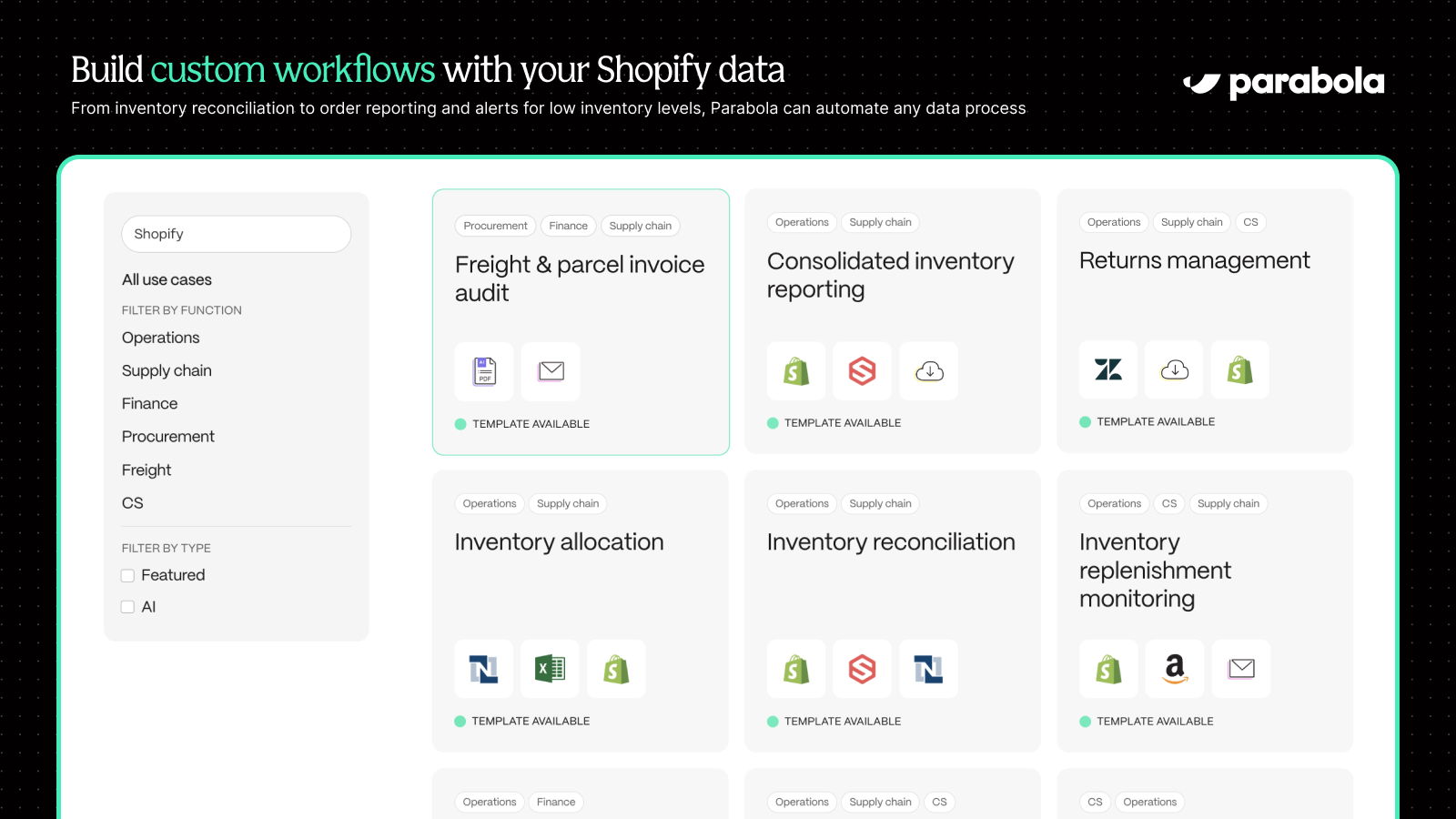Open the Returns management use case
The height and width of the screenshot is (819, 1456).
[1194, 260]
